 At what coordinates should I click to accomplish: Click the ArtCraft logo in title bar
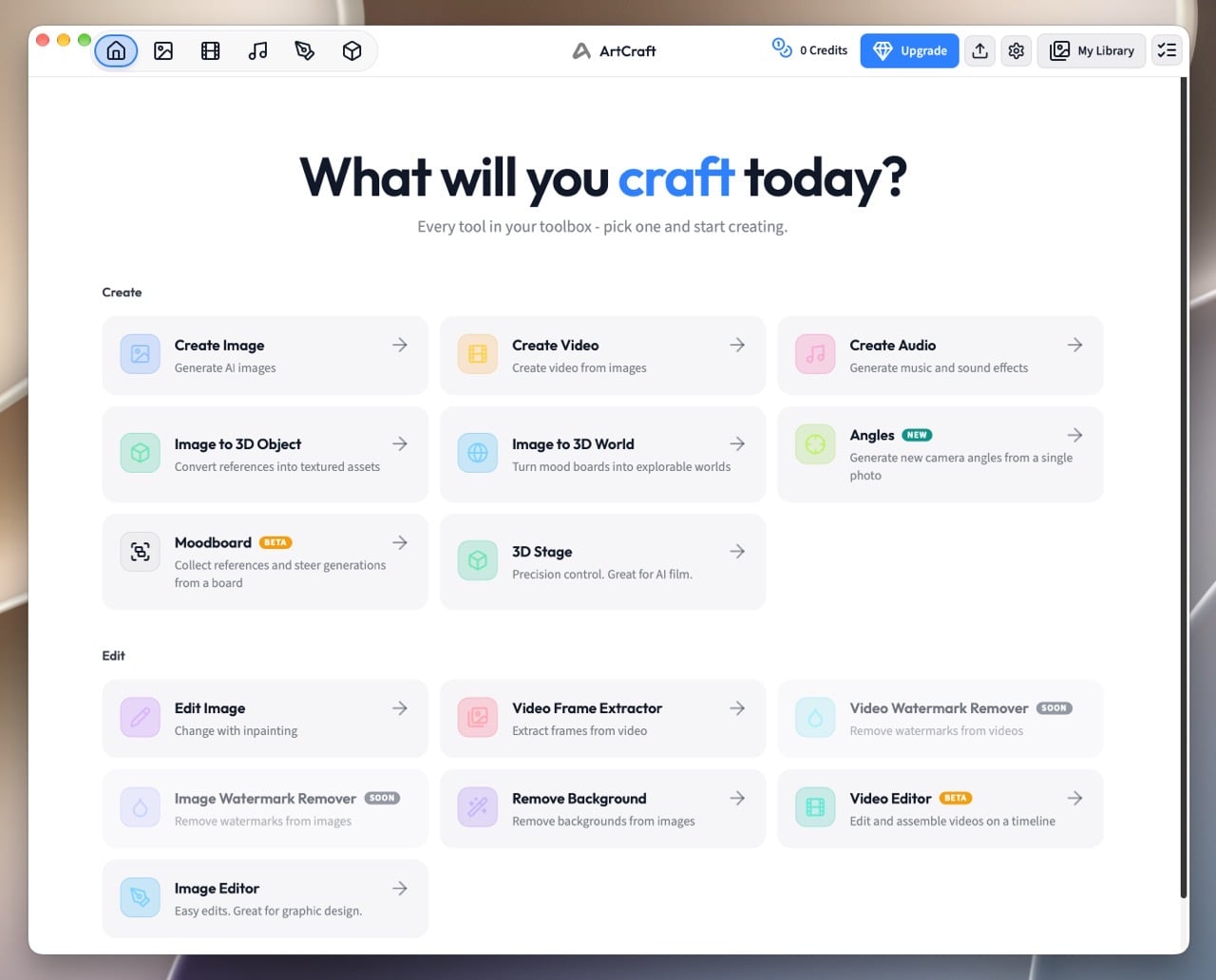click(x=614, y=51)
